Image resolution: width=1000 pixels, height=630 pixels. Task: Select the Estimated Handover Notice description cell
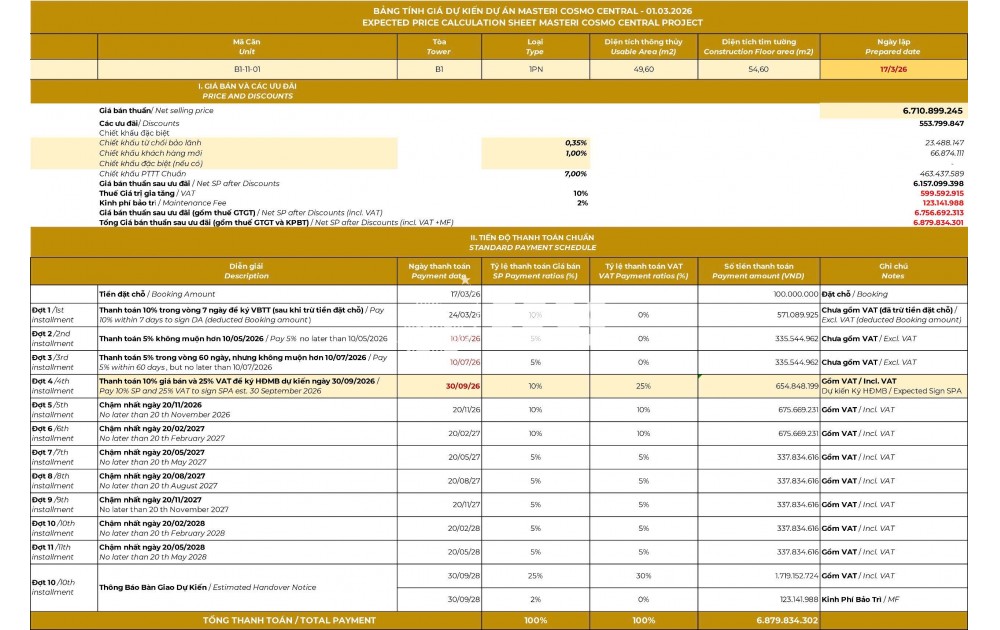coord(247,587)
